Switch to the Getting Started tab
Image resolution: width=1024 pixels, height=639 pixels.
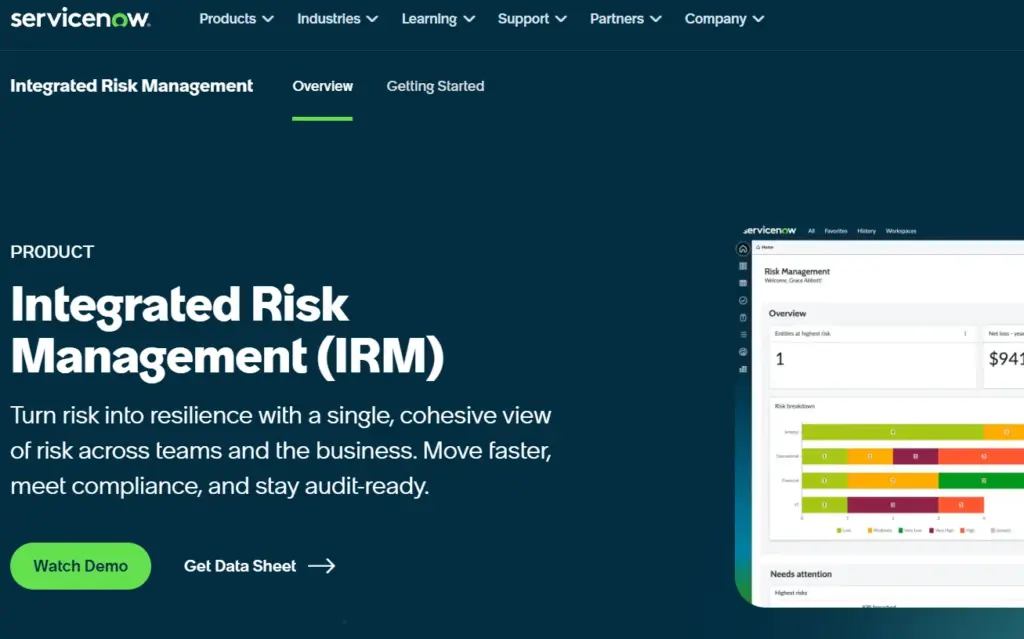436,86
